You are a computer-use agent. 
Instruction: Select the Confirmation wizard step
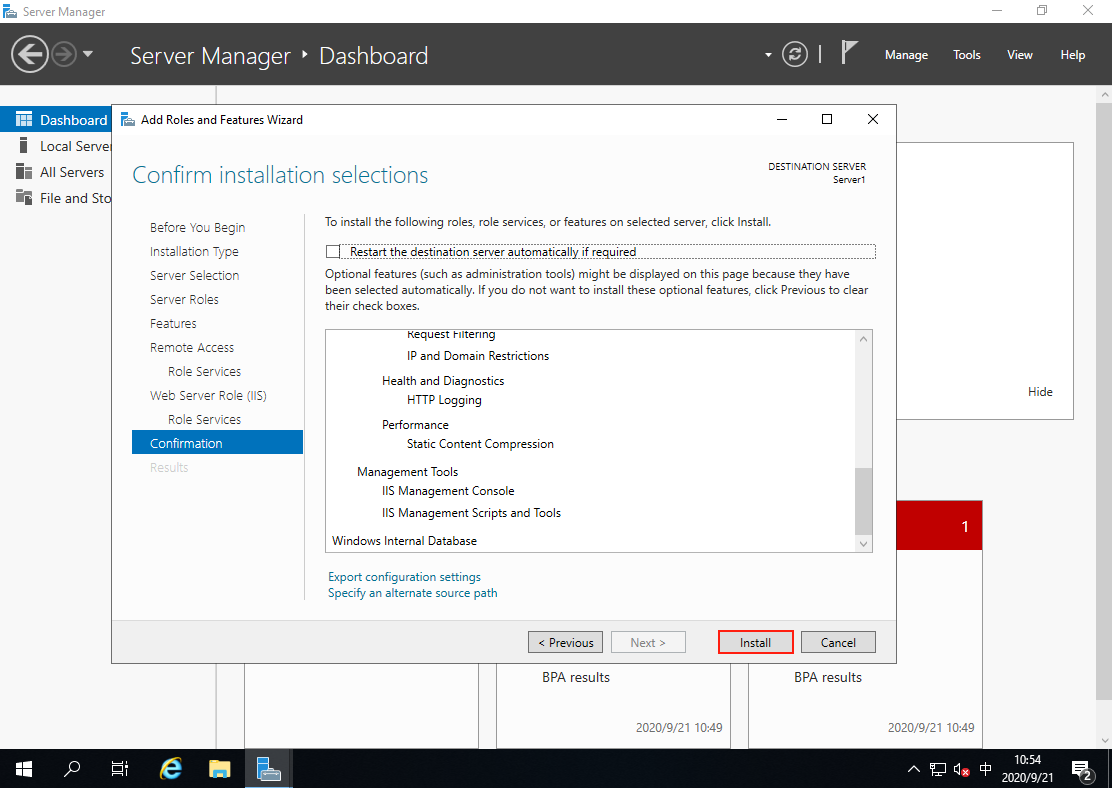(x=217, y=443)
